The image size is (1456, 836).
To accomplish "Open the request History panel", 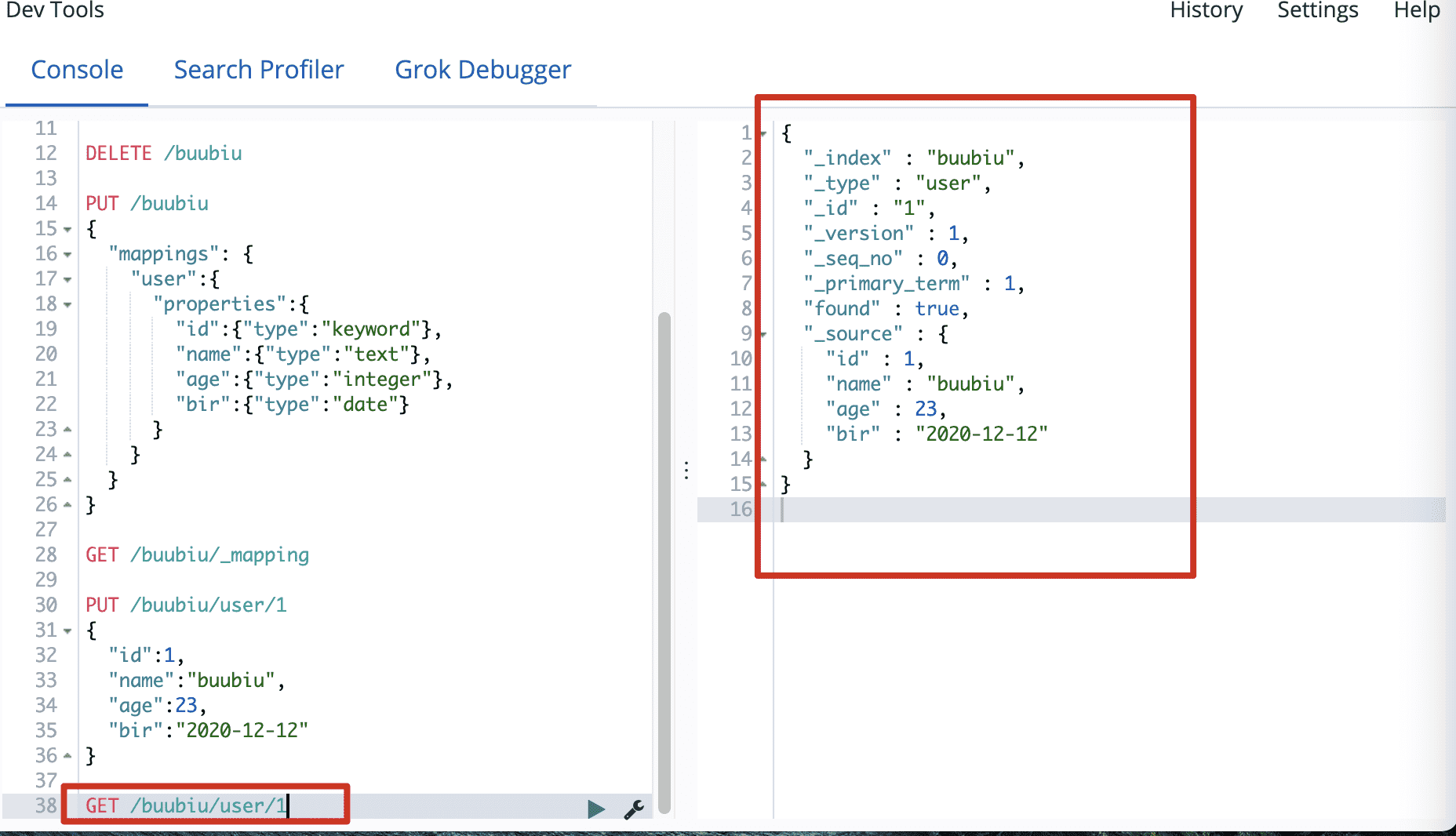I will coord(1206,11).
